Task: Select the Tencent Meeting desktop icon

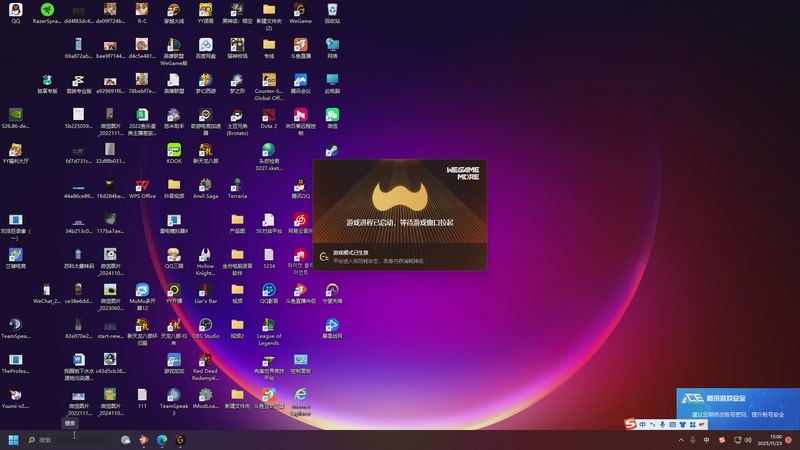Action: click(x=301, y=84)
